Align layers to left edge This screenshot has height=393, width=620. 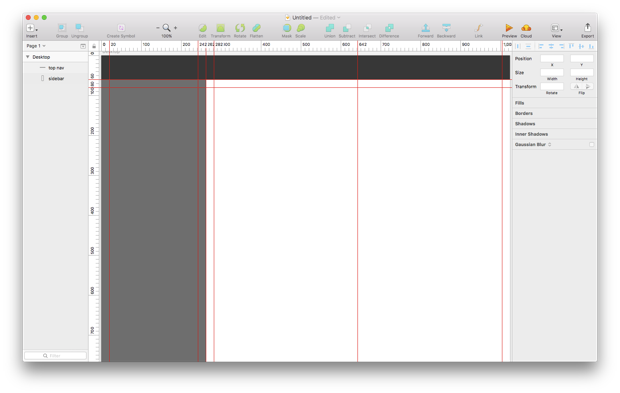pyautogui.click(x=541, y=46)
